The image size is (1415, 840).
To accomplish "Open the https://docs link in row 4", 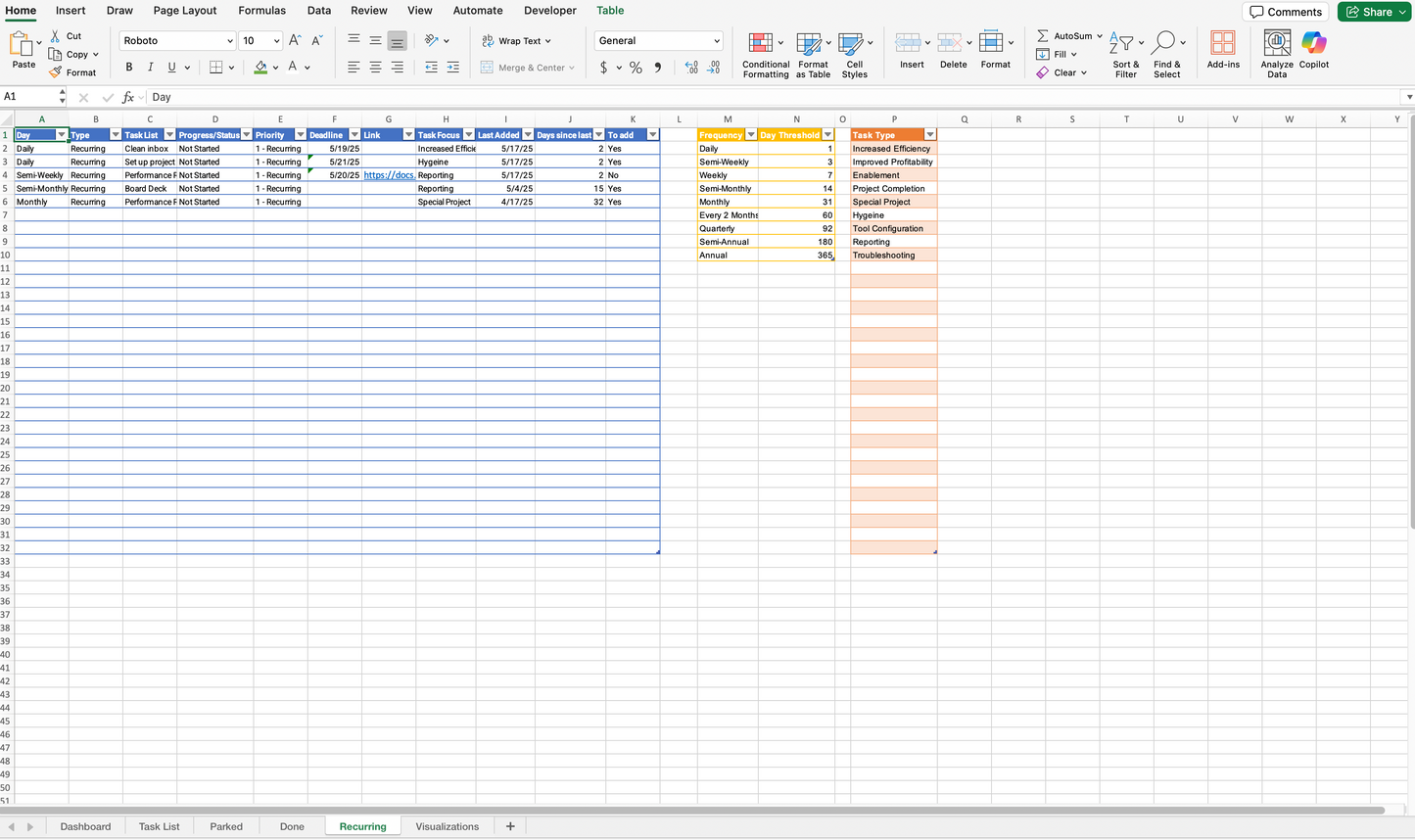I will click(389, 175).
